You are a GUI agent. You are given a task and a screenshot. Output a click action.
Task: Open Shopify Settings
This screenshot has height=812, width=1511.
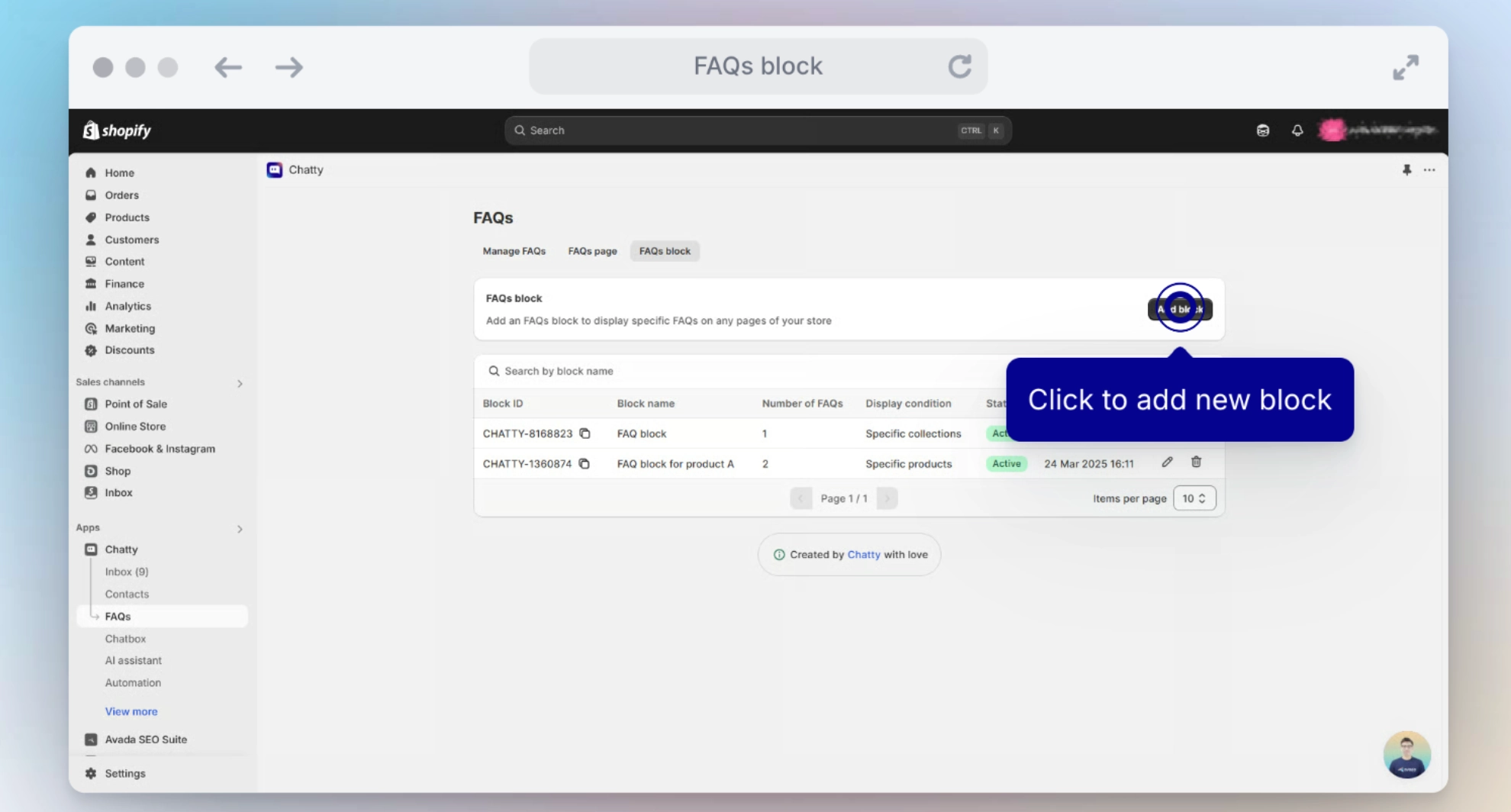[124, 773]
